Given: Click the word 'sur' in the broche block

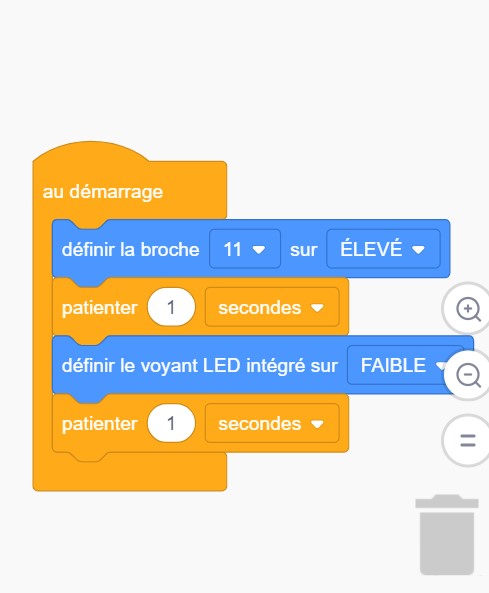Looking at the screenshot, I should pos(304,250).
